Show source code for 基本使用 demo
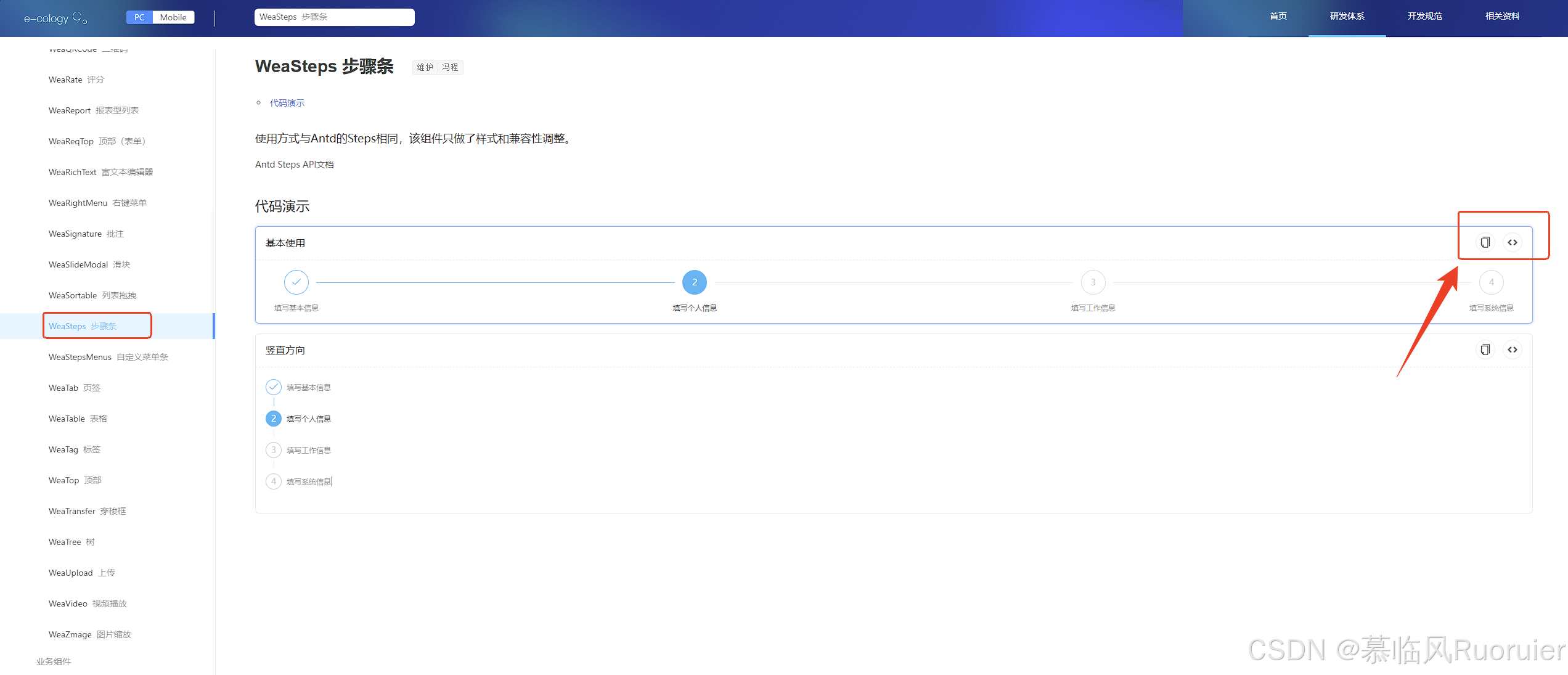 click(1513, 242)
